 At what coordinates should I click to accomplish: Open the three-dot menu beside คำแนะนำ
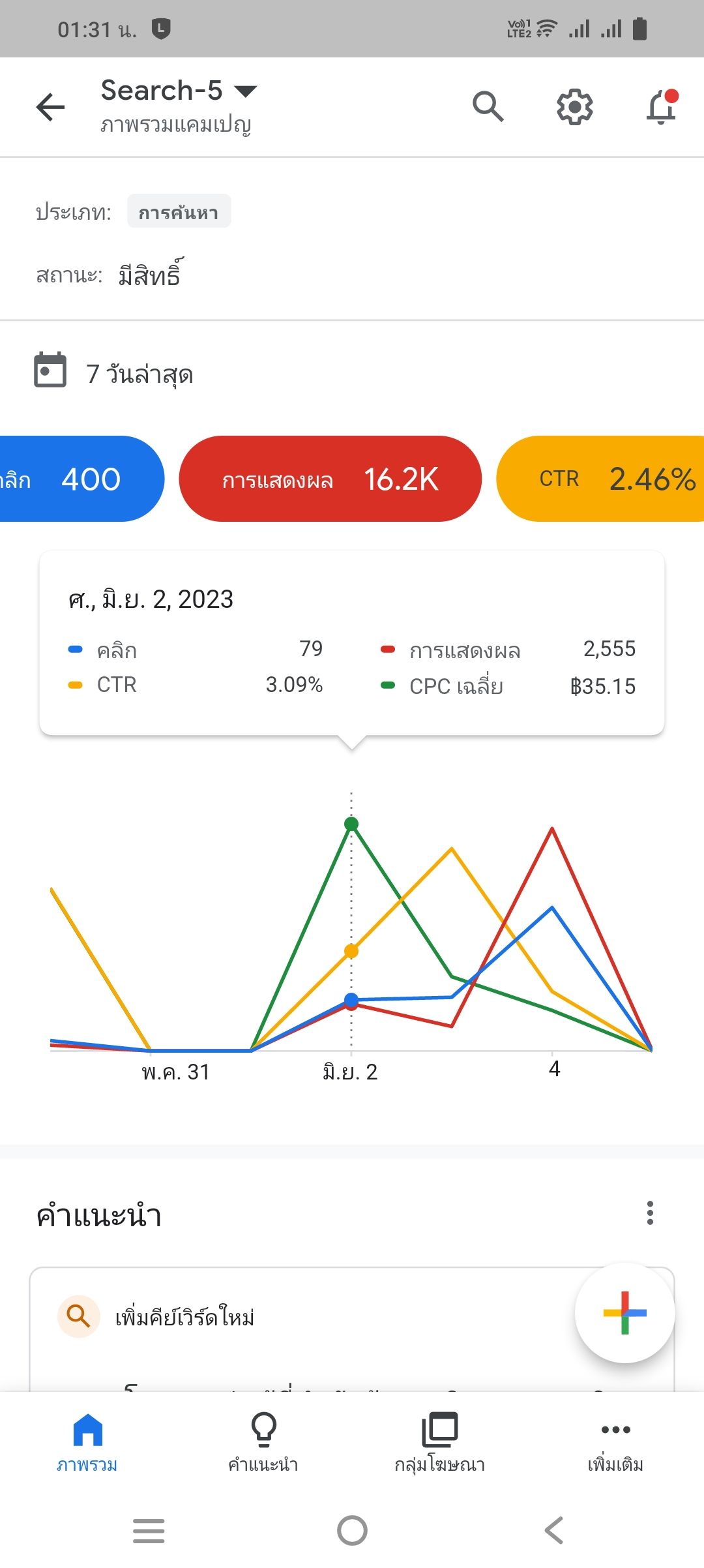(650, 1213)
